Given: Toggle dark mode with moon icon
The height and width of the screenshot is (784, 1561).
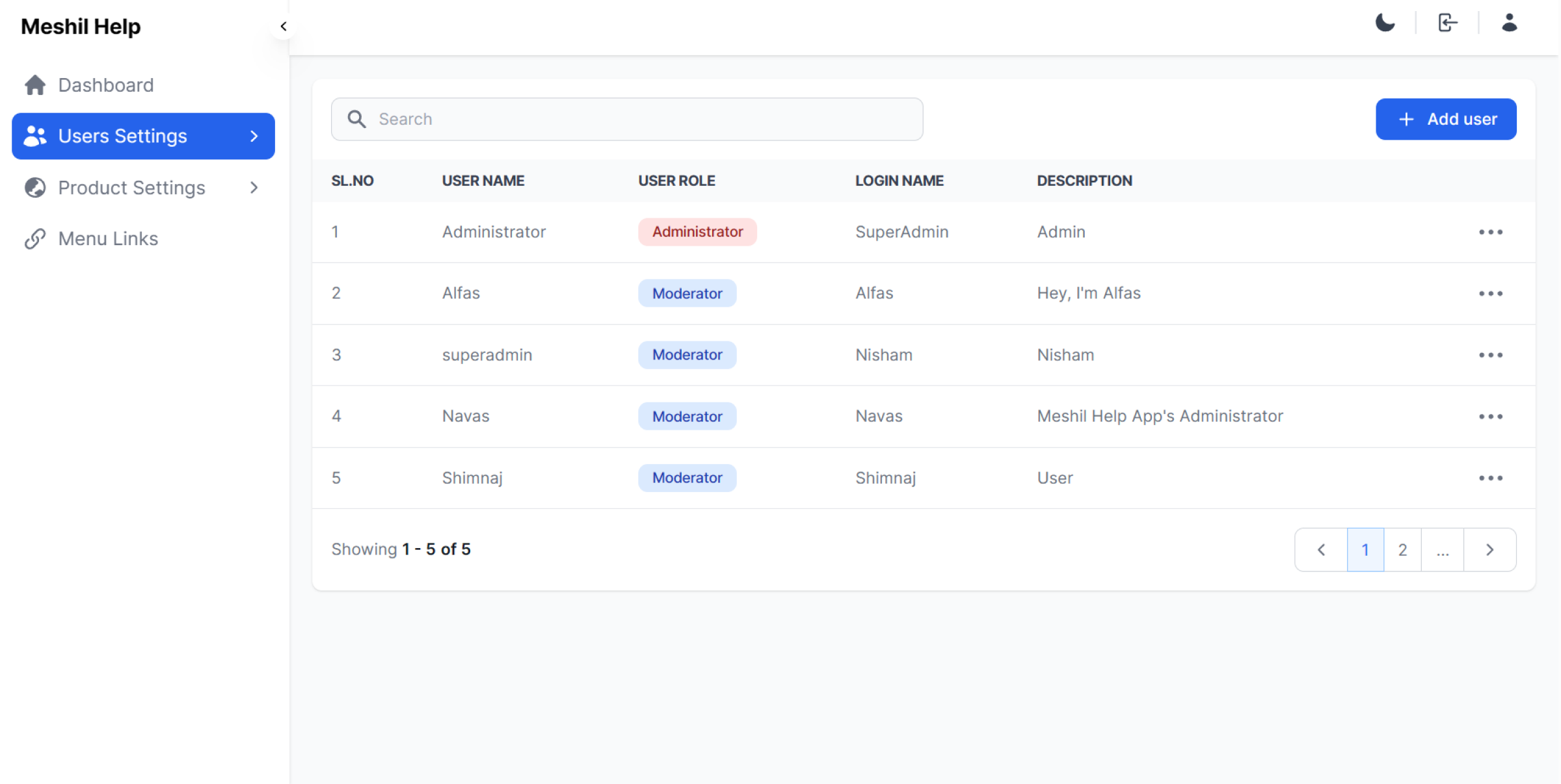Looking at the screenshot, I should 1385,23.
